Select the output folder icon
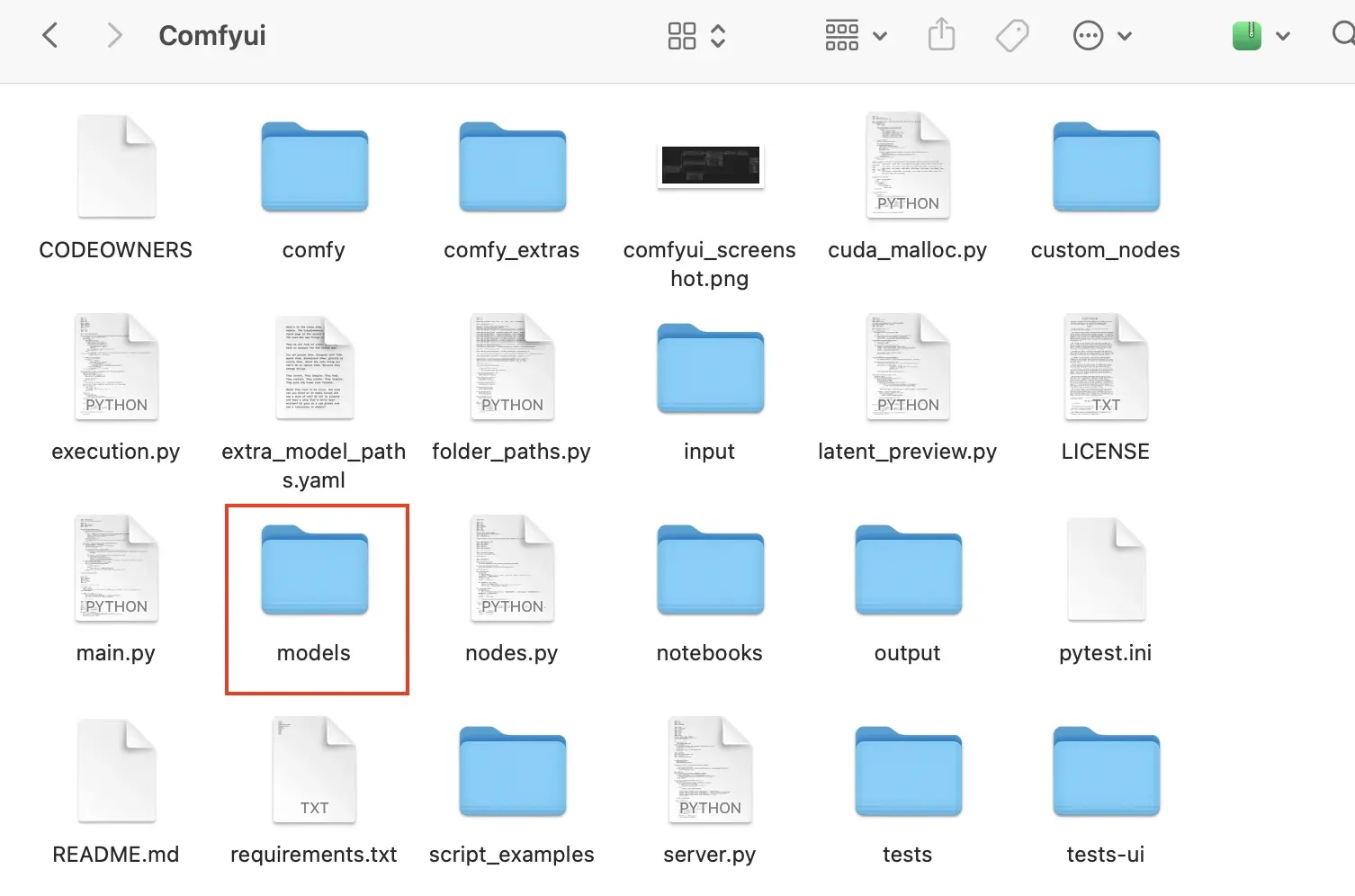The width and height of the screenshot is (1355, 896). 908,570
